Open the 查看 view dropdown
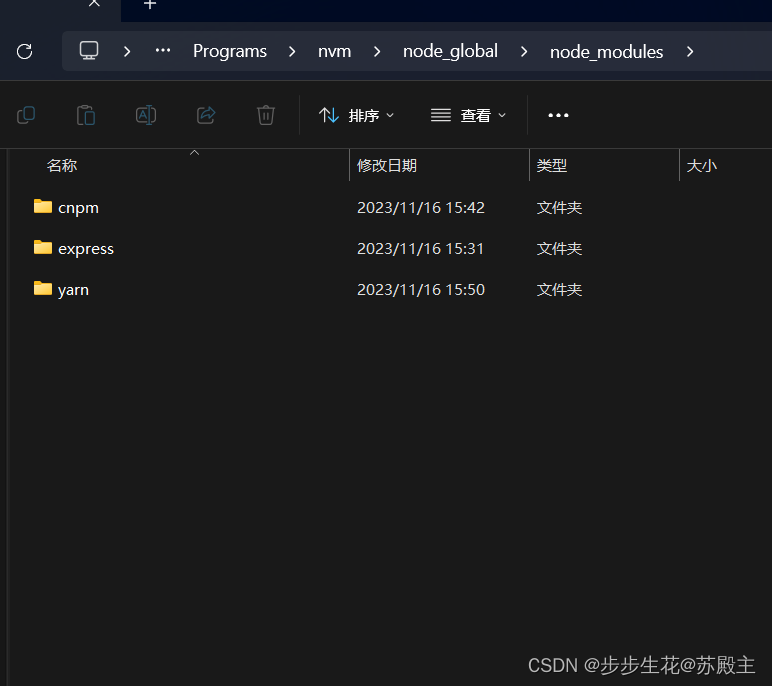 (468, 115)
